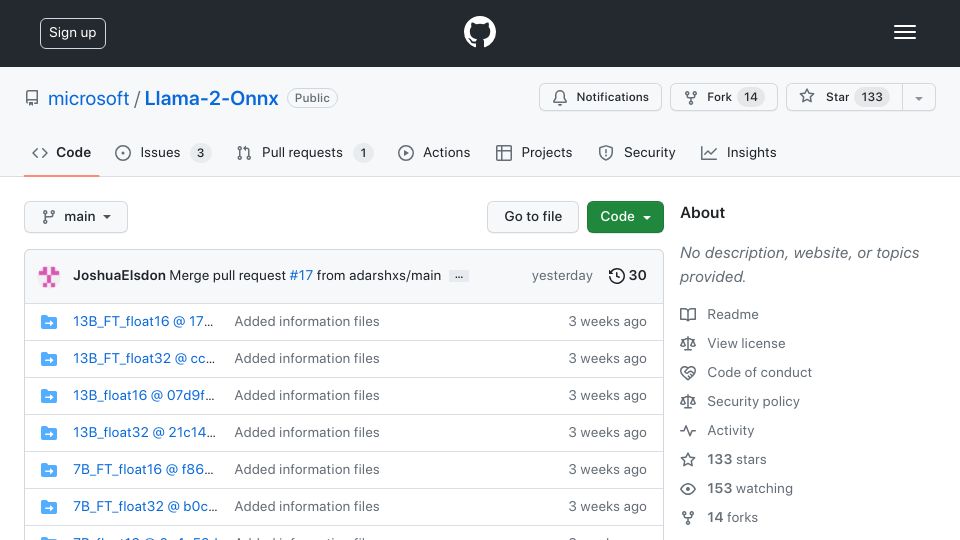The height and width of the screenshot is (540, 960).
Task: Open the Insights tab
Action: (738, 152)
